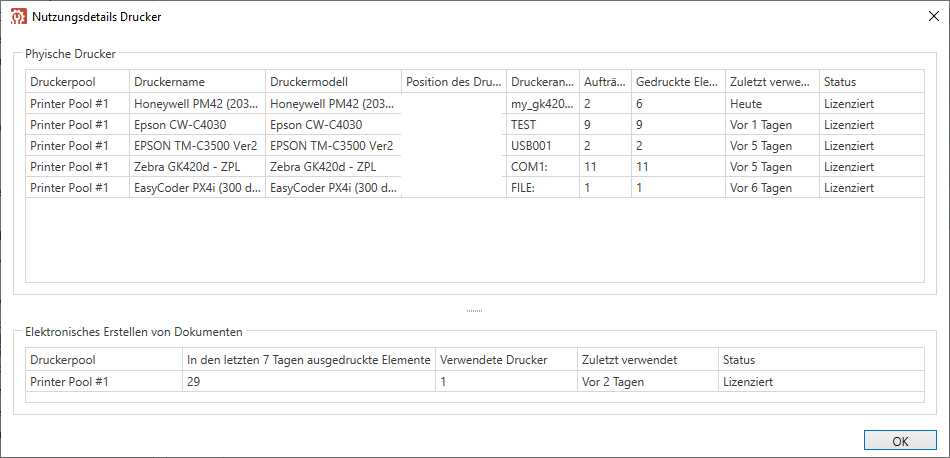Click the Position des Druckers column header
Screen dimensions: 950x458
tap(453, 82)
